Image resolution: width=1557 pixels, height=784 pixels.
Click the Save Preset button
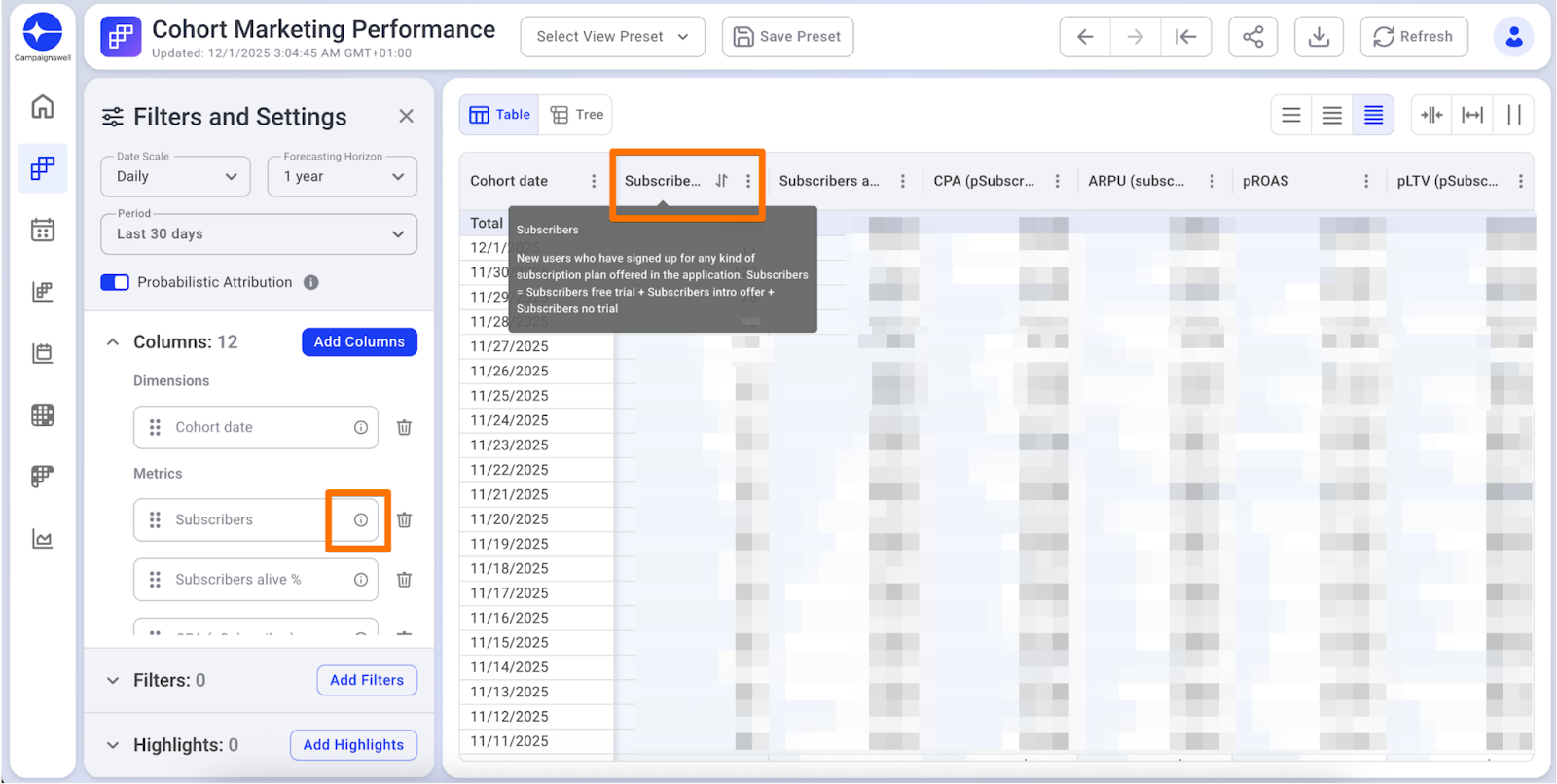tap(787, 37)
